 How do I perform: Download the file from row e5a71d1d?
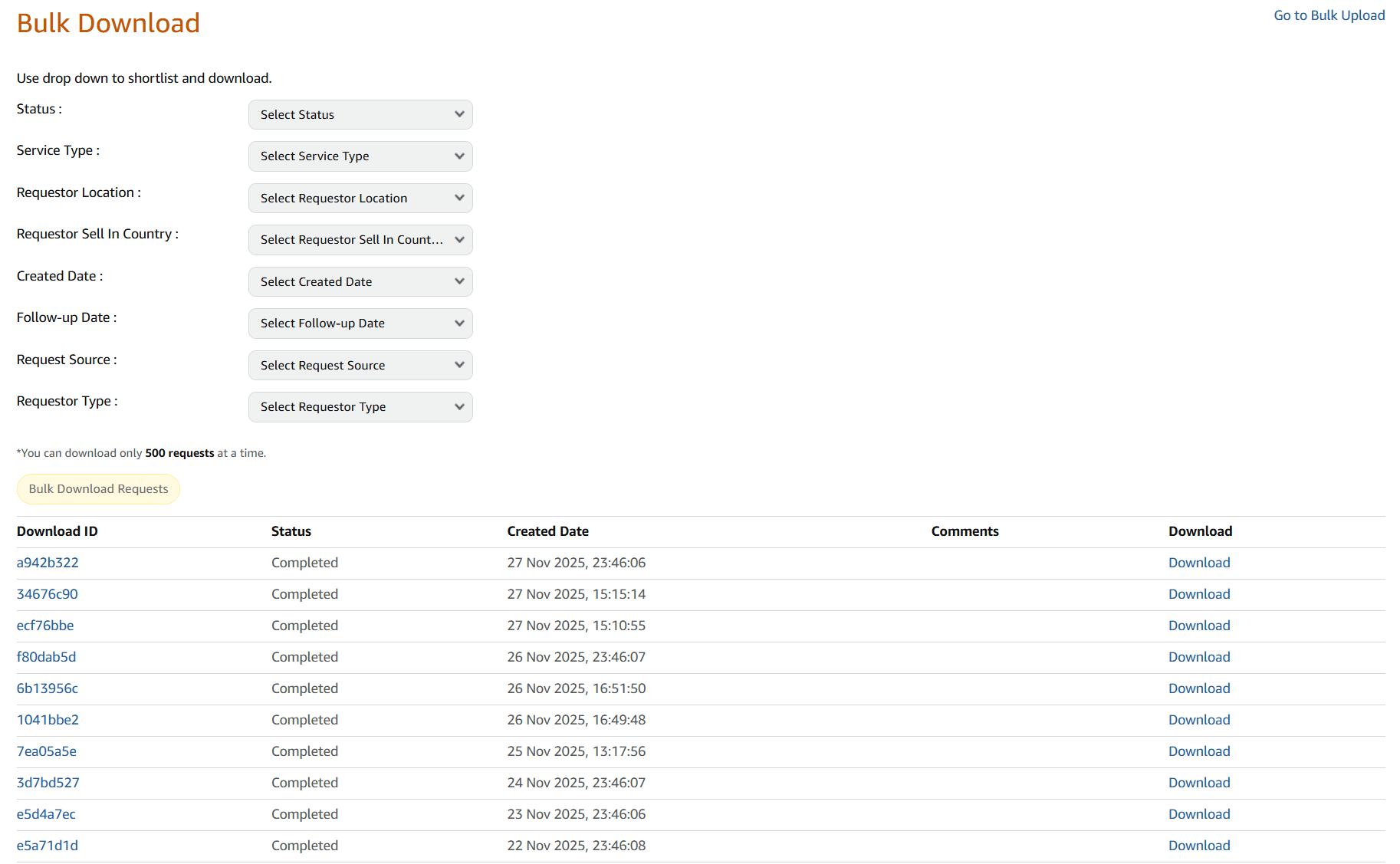click(1198, 845)
